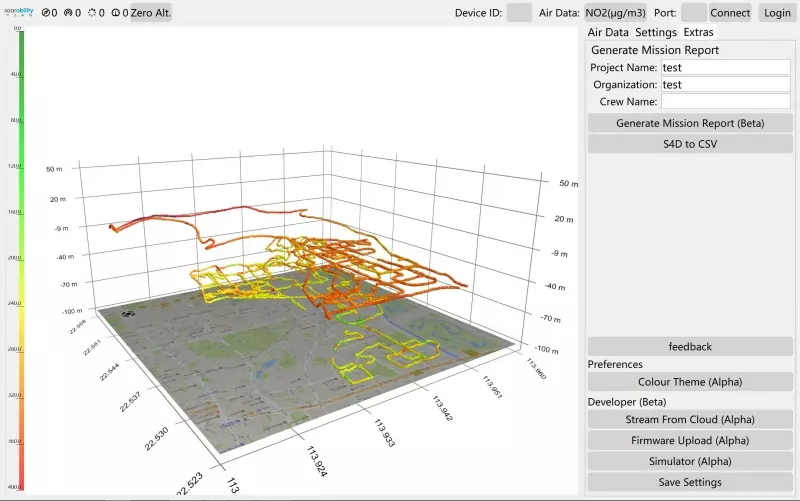Open Colour Theme (Alpha) preferences

tap(690, 382)
